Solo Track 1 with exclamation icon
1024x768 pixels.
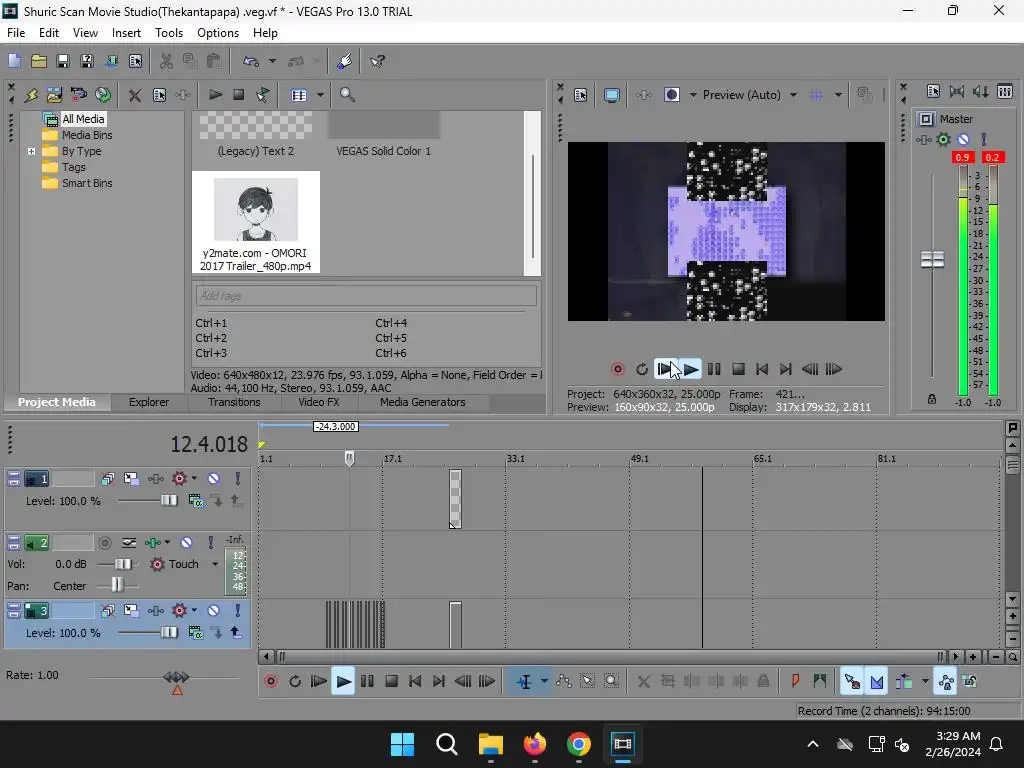238,479
